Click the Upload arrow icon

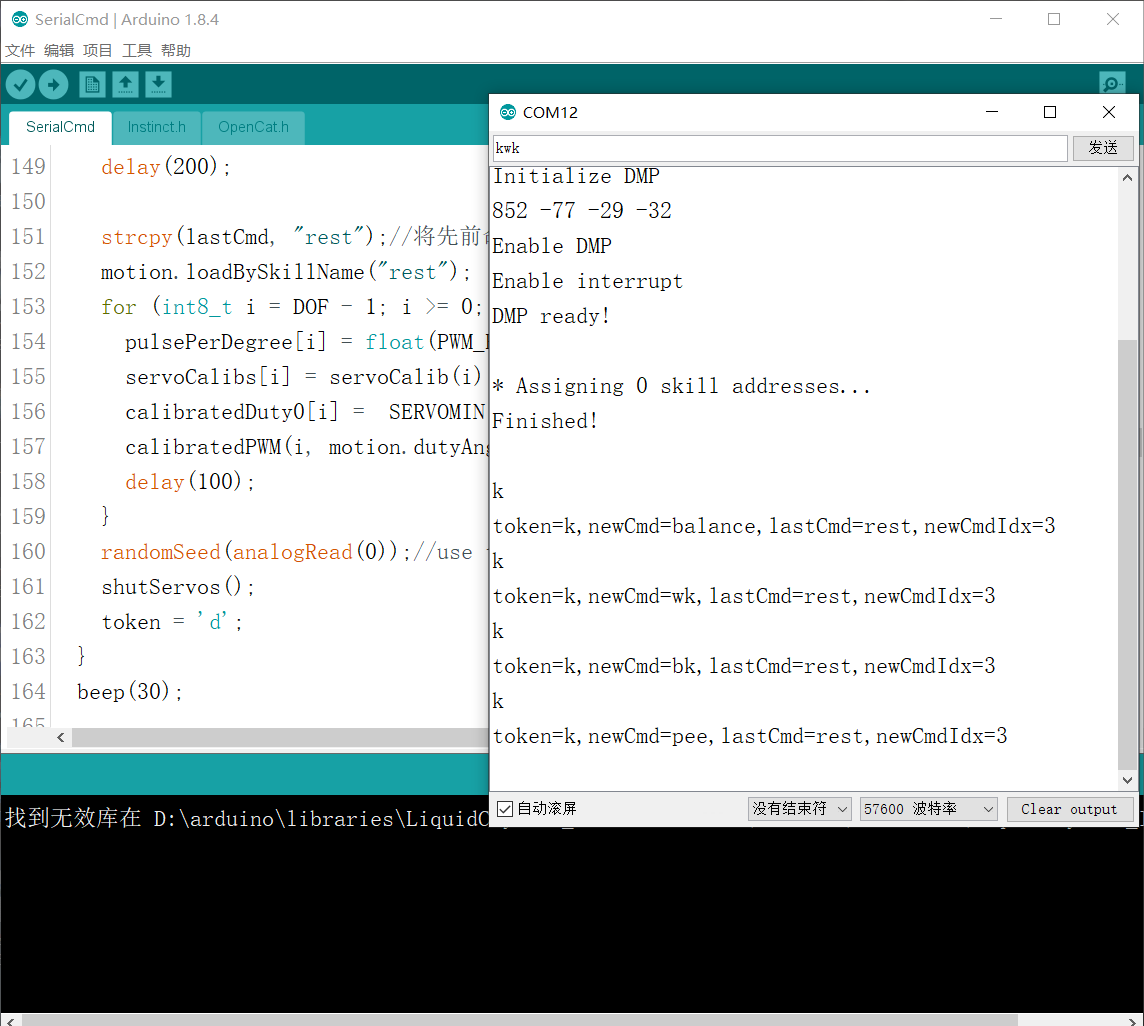pos(53,85)
